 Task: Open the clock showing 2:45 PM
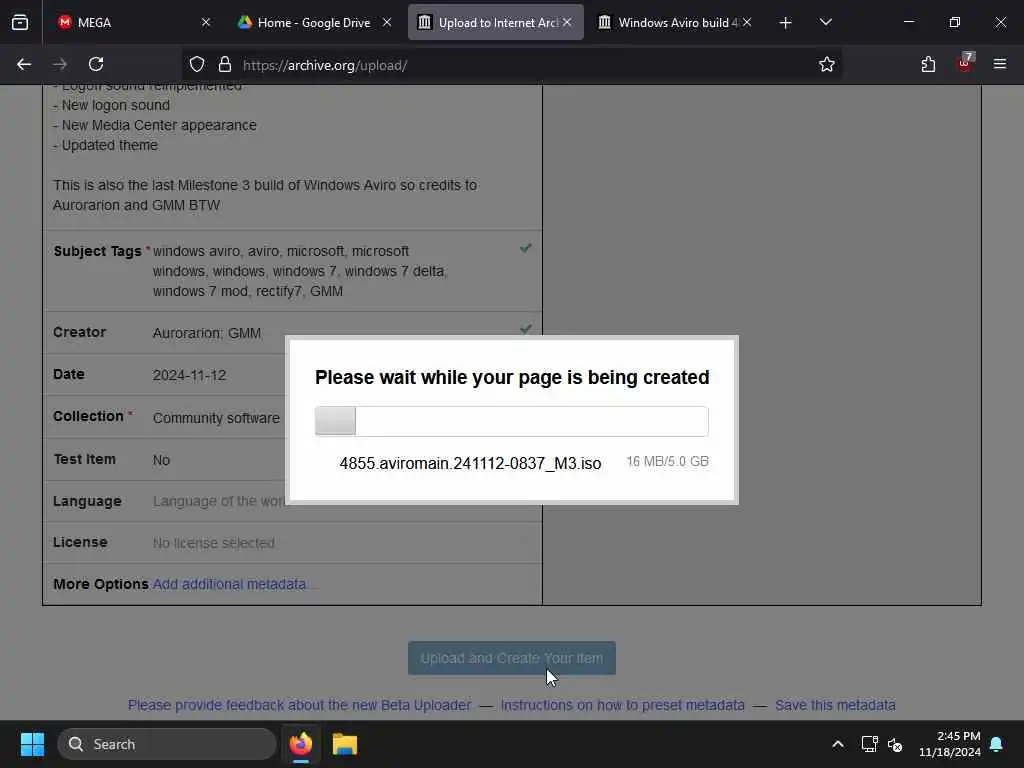tap(950, 744)
